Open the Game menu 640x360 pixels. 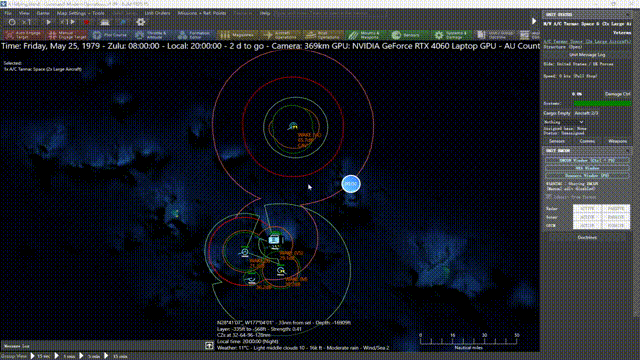(42, 13)
